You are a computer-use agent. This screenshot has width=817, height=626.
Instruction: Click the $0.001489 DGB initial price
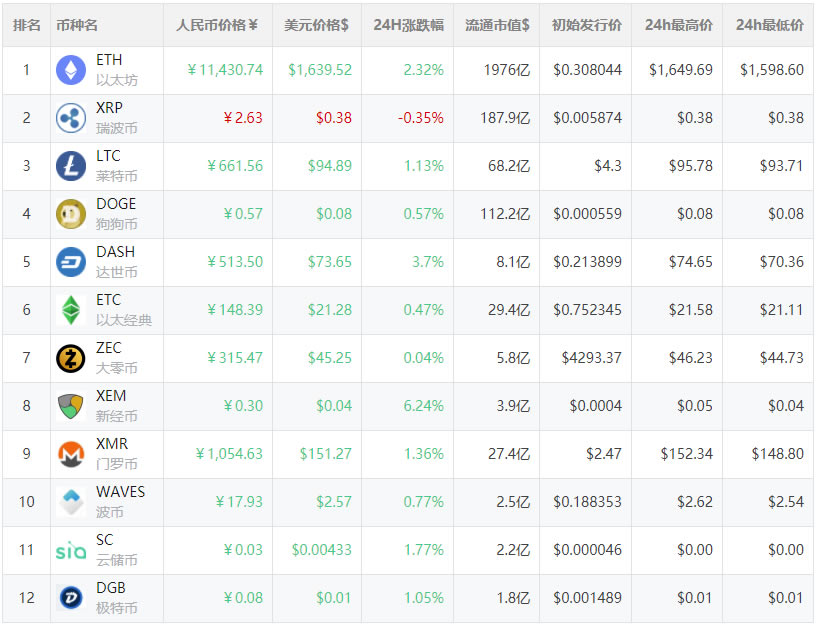[588, 598]
